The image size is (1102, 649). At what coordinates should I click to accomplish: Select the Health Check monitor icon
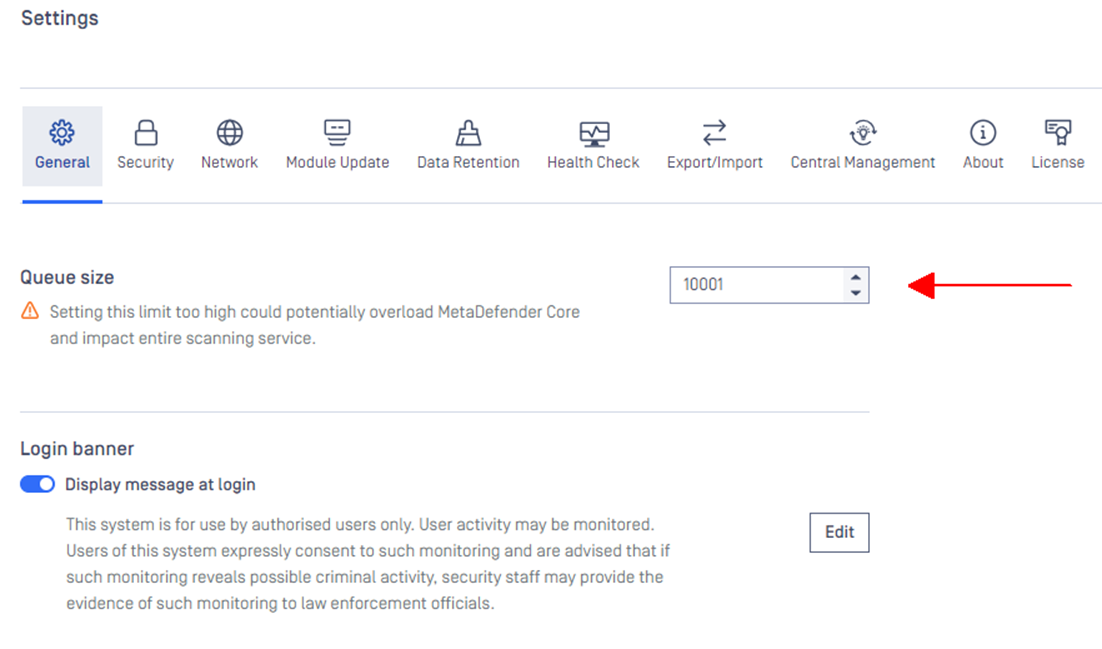click(x=594, y=133)
